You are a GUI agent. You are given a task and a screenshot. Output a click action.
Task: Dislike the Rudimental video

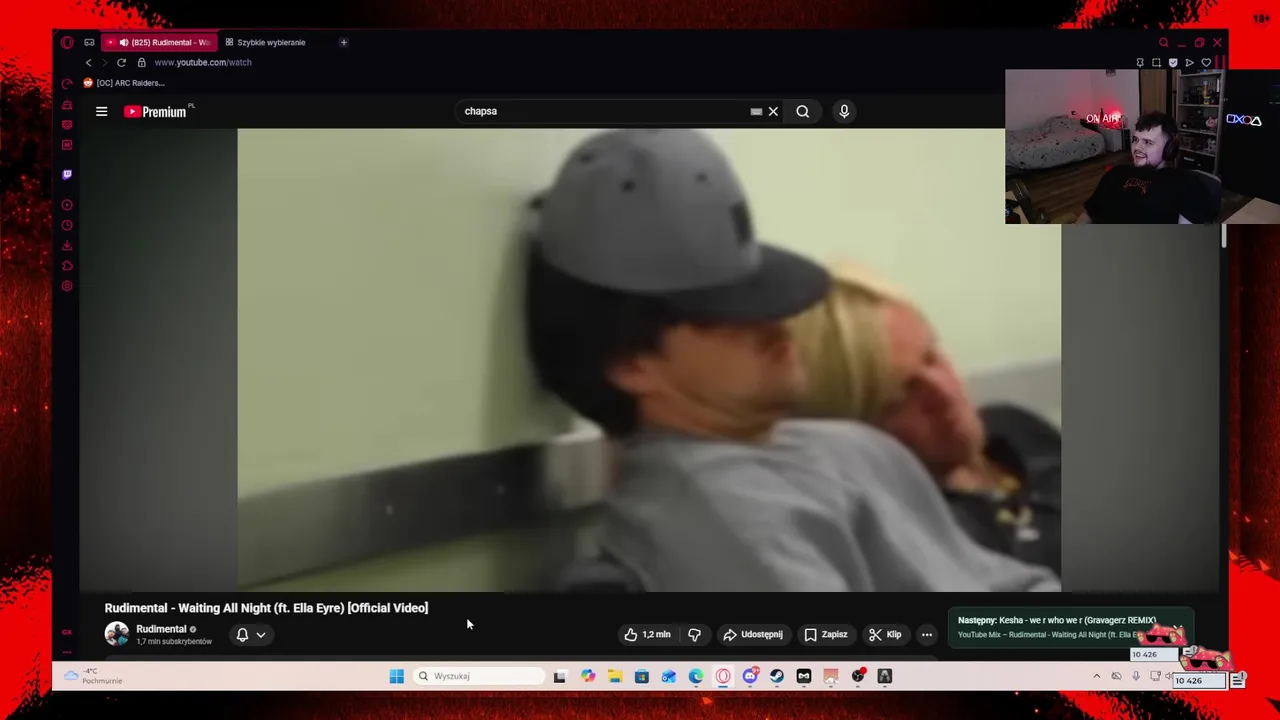pyautogui.click(x=694, y=634)
